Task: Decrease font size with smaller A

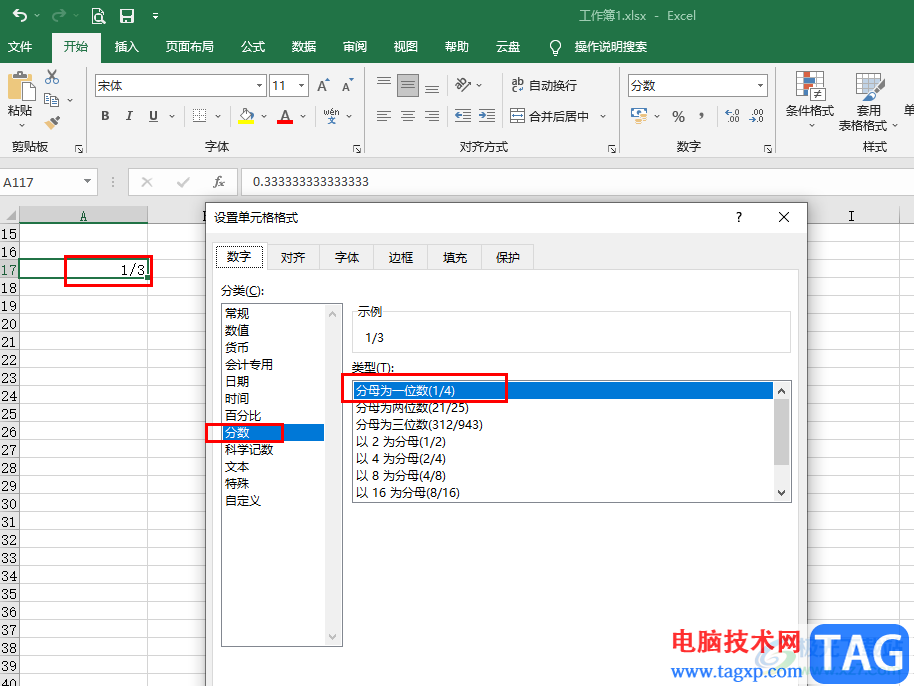Action: pos(347,86)
